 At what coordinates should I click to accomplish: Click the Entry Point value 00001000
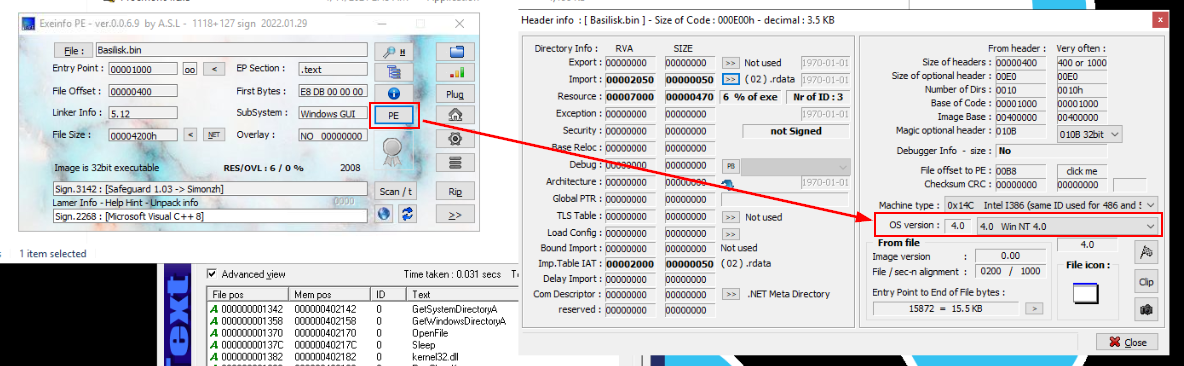pos(142,69)
